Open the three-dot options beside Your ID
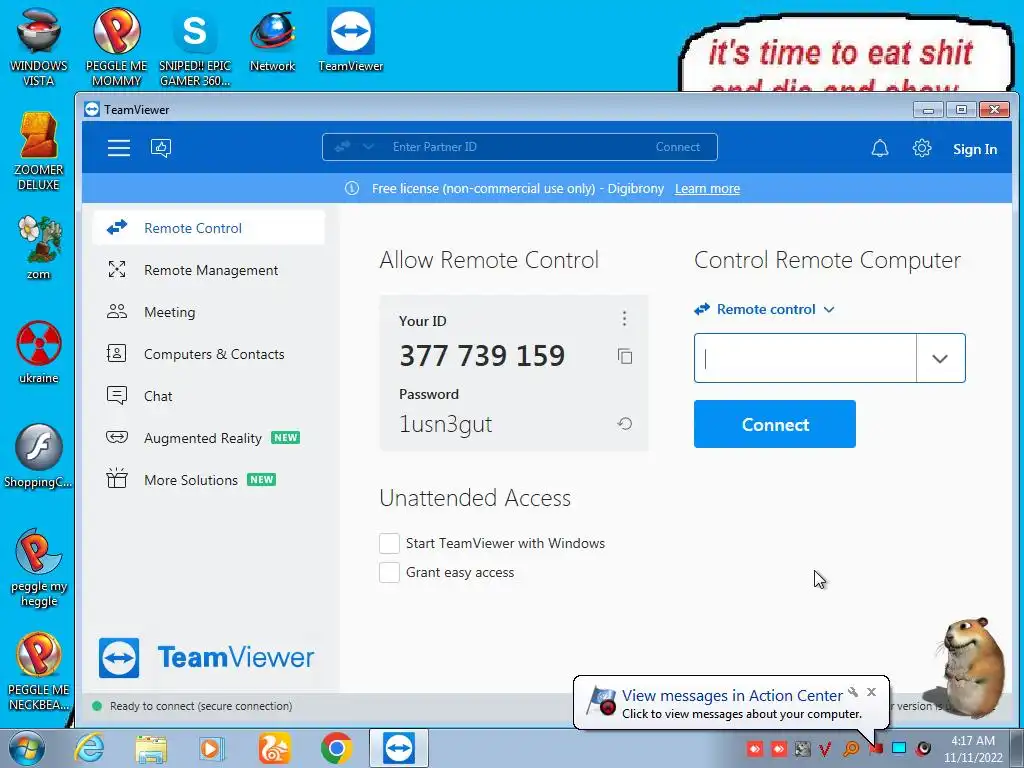Image resolution: width=1024 pixels, height=768 pixels. tap(624, 318)
